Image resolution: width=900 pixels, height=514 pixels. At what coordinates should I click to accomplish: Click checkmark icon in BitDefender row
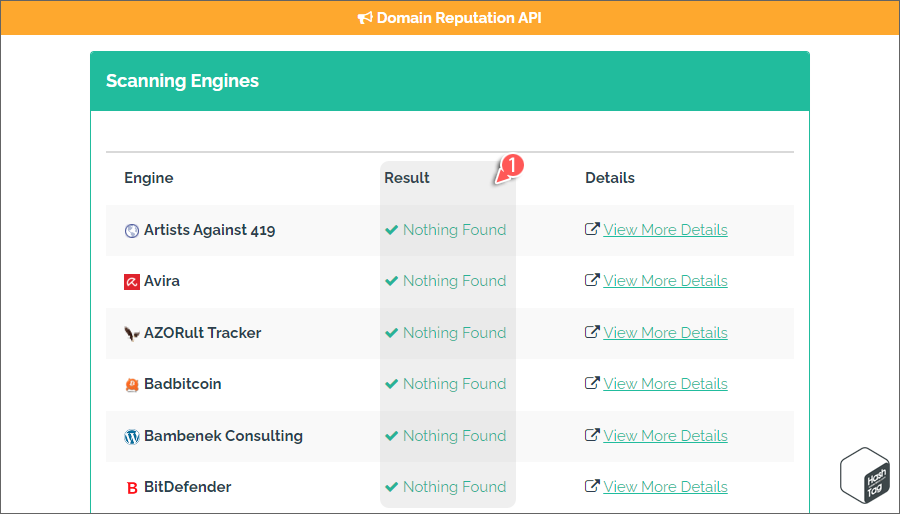(x=391, y=487)
